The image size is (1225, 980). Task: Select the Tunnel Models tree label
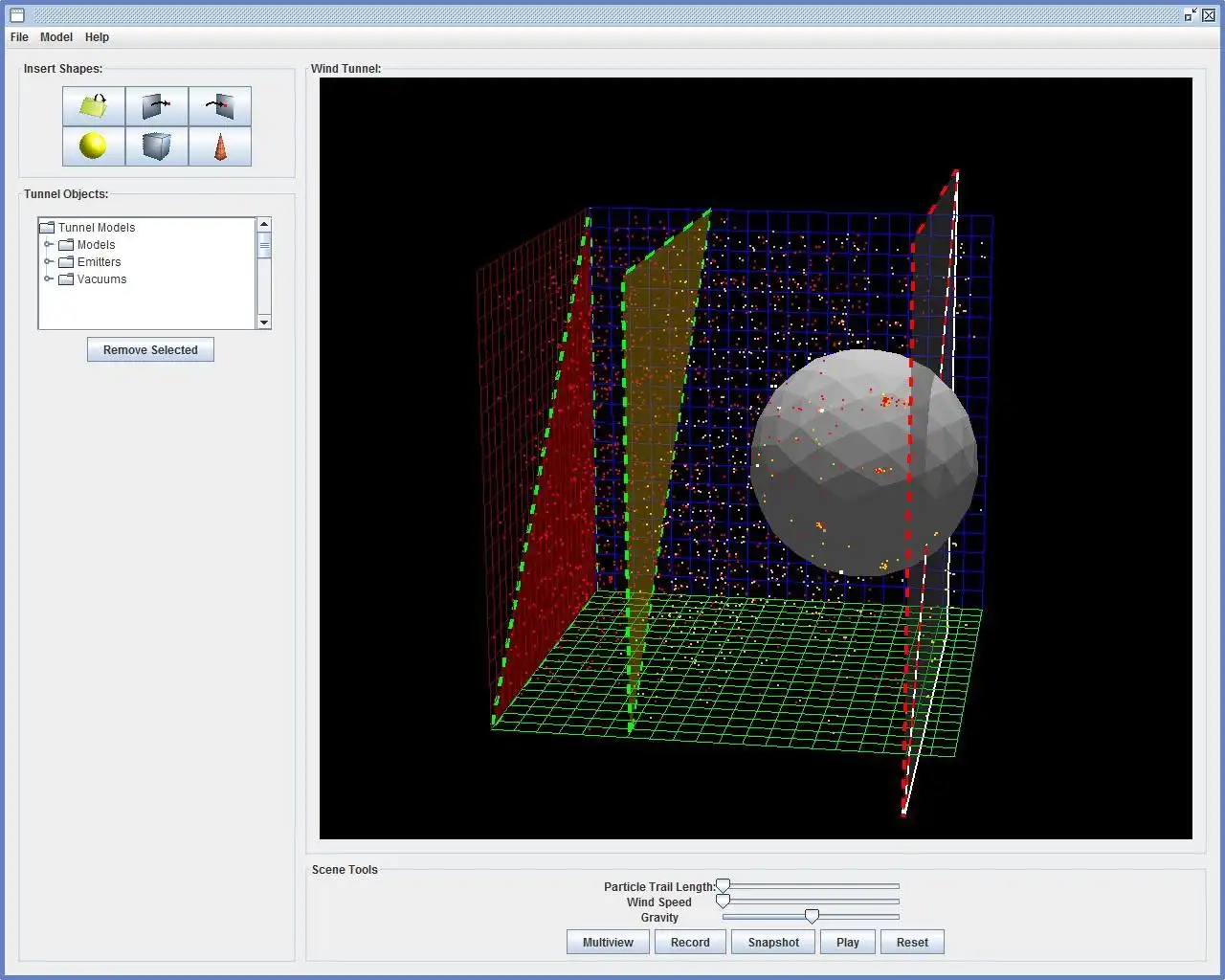click(x=97, y=228)
